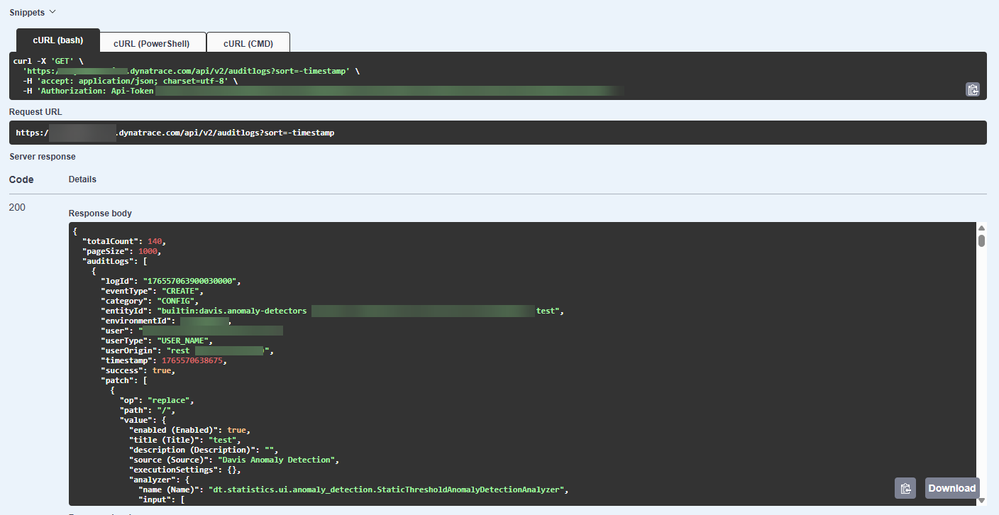Select the cURL (bash) tab

[58, 42]
